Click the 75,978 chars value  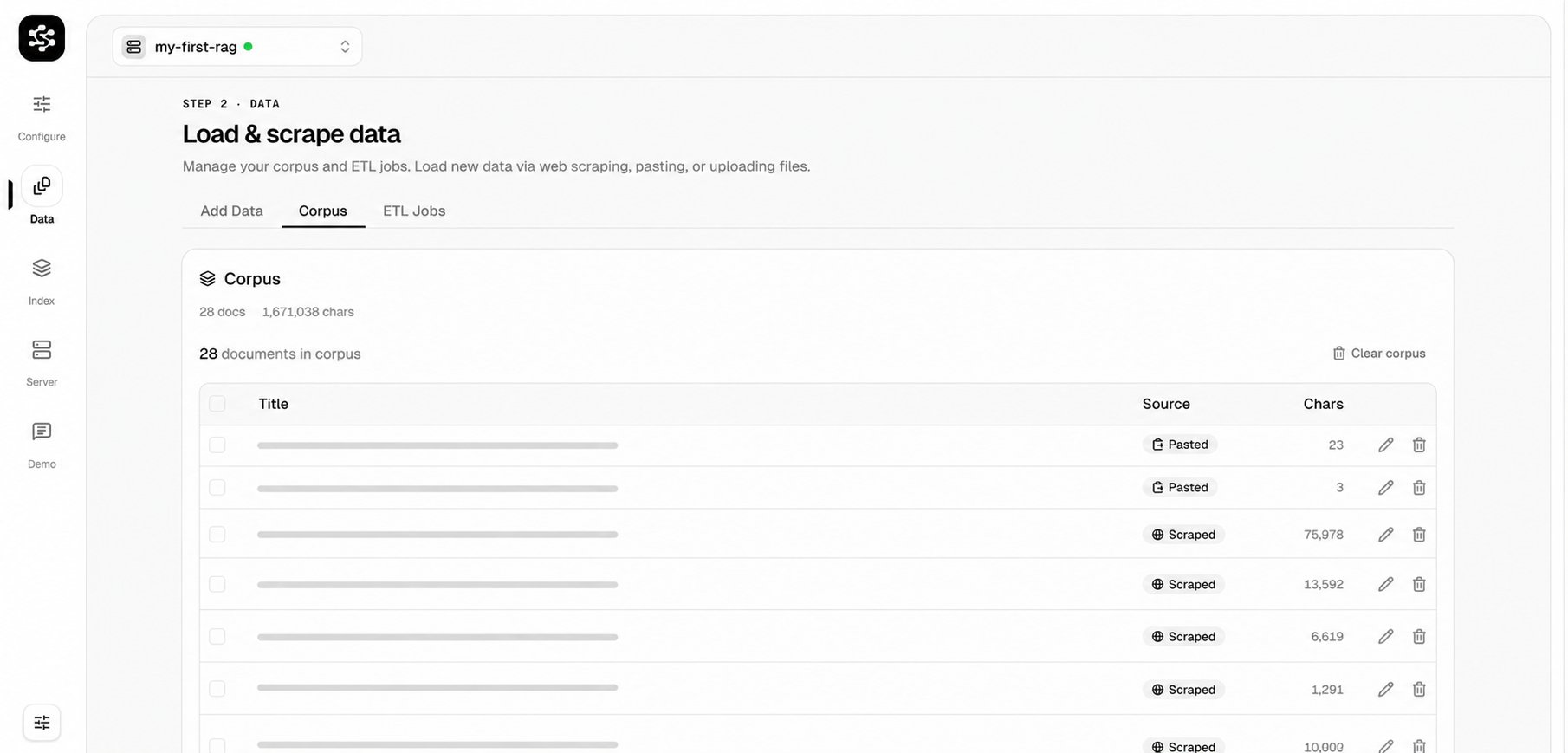1324,535
